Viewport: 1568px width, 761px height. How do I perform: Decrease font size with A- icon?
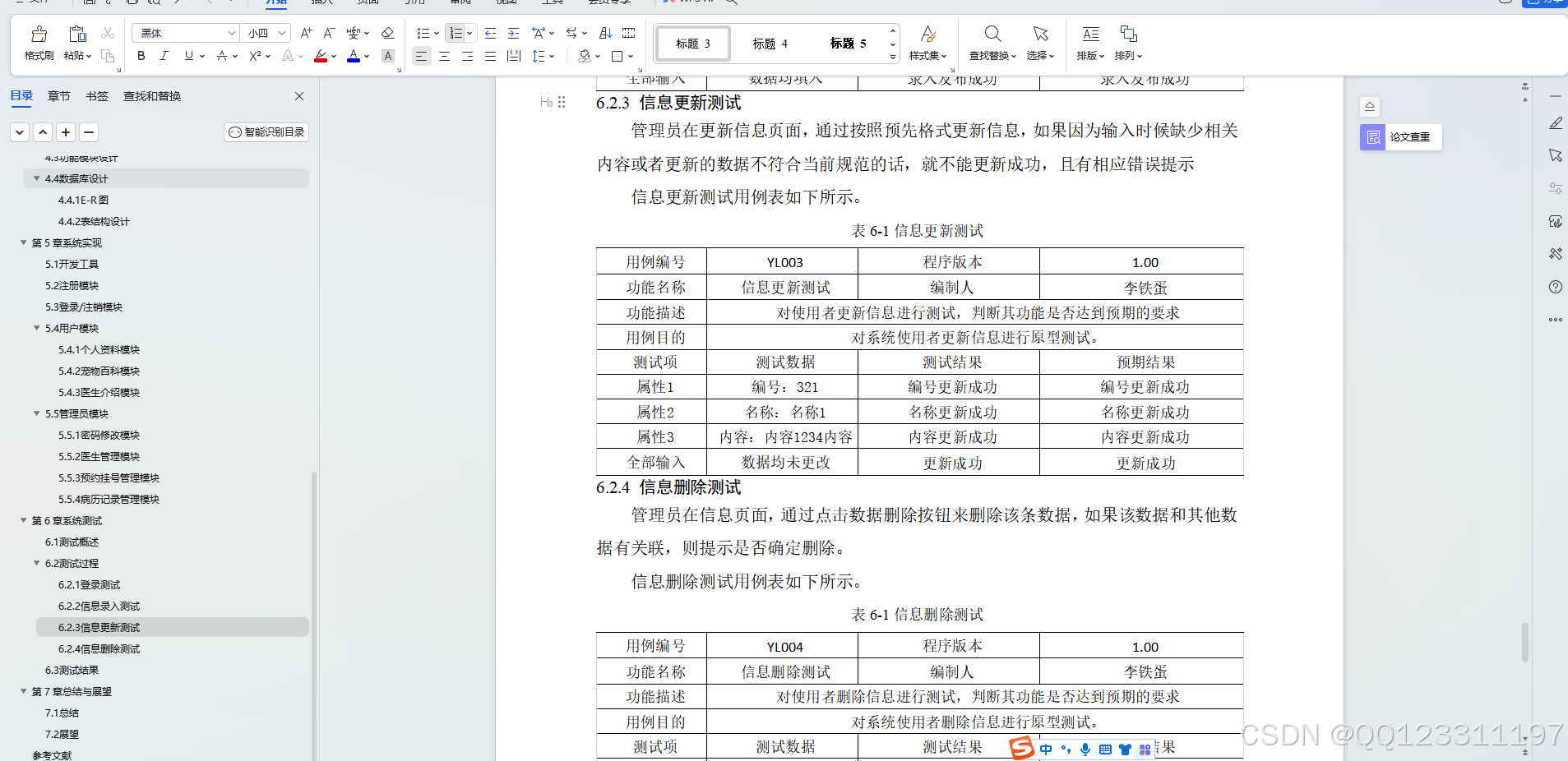[329, 33]
